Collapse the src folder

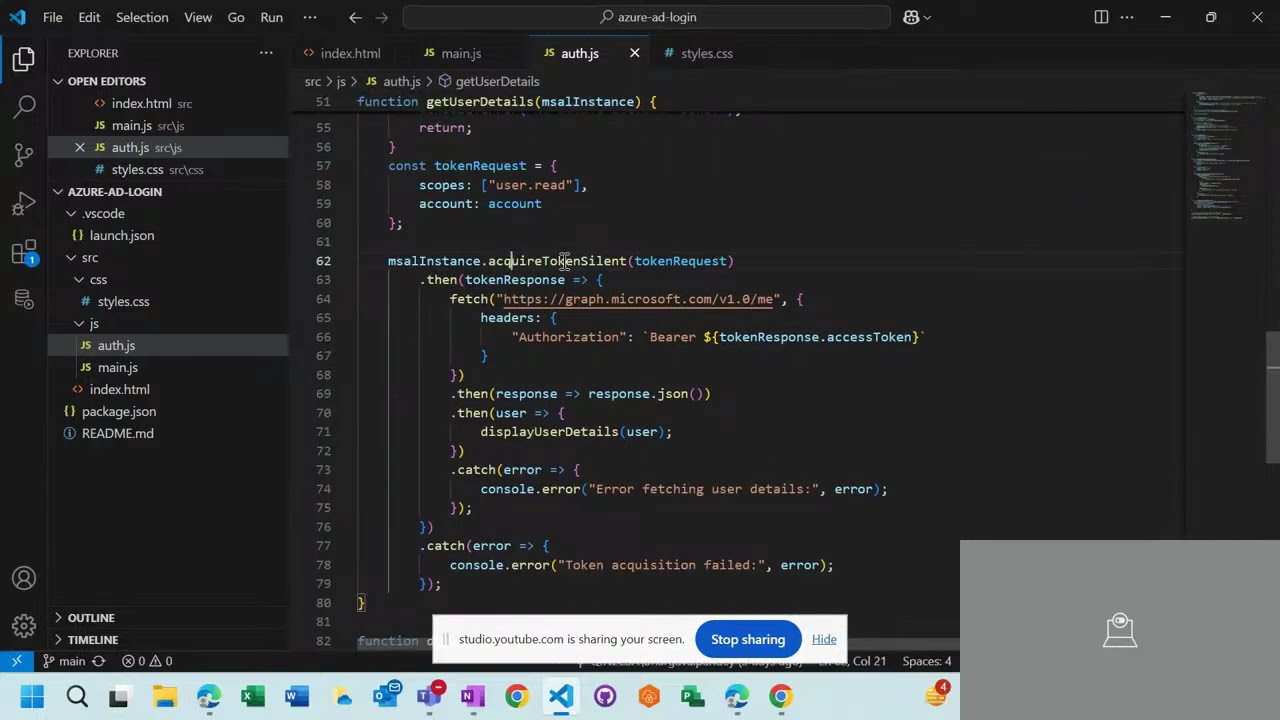(90, 257)
